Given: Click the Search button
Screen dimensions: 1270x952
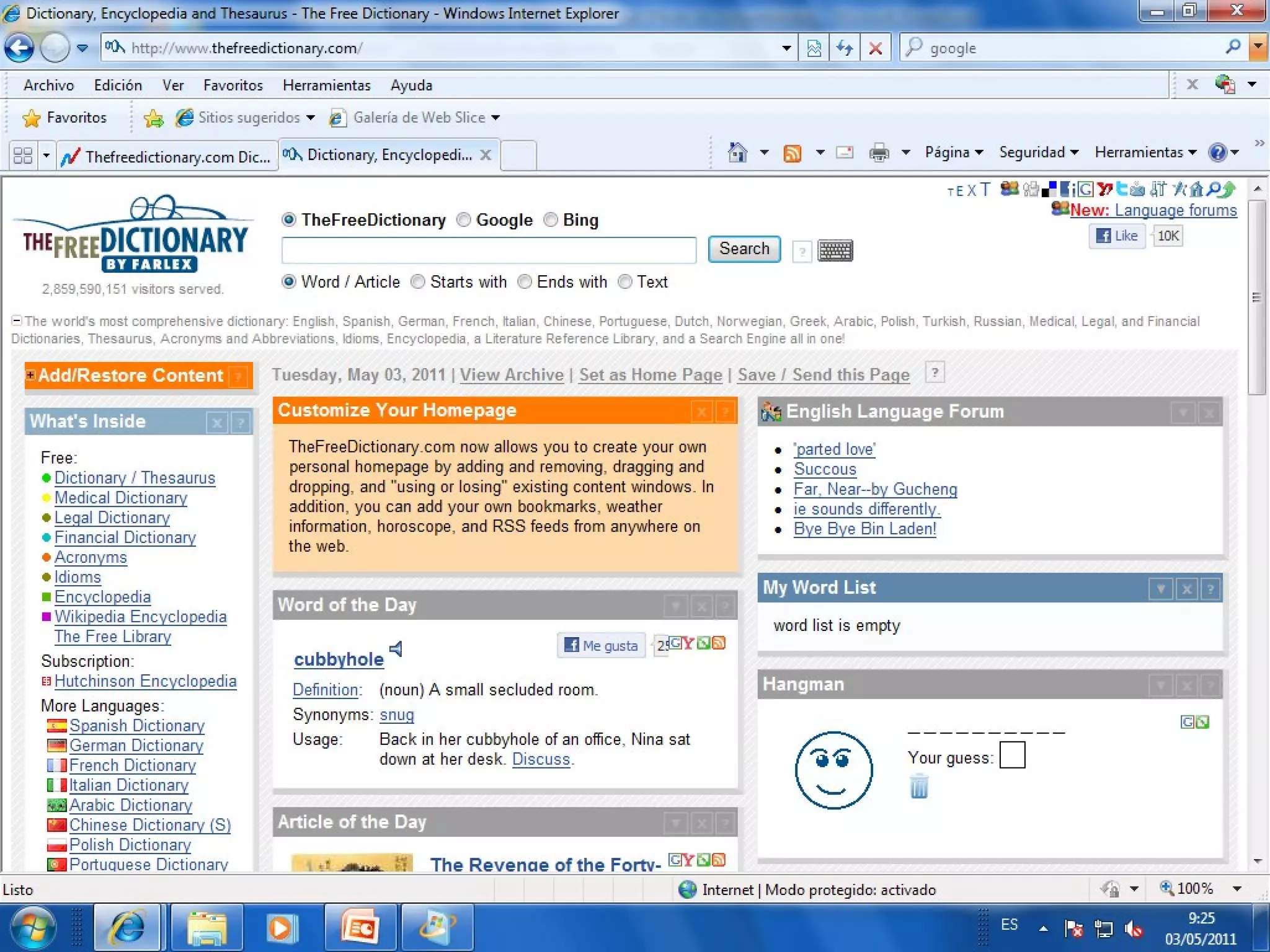Looking at the screenshot, I should click(x=744, y=249).
